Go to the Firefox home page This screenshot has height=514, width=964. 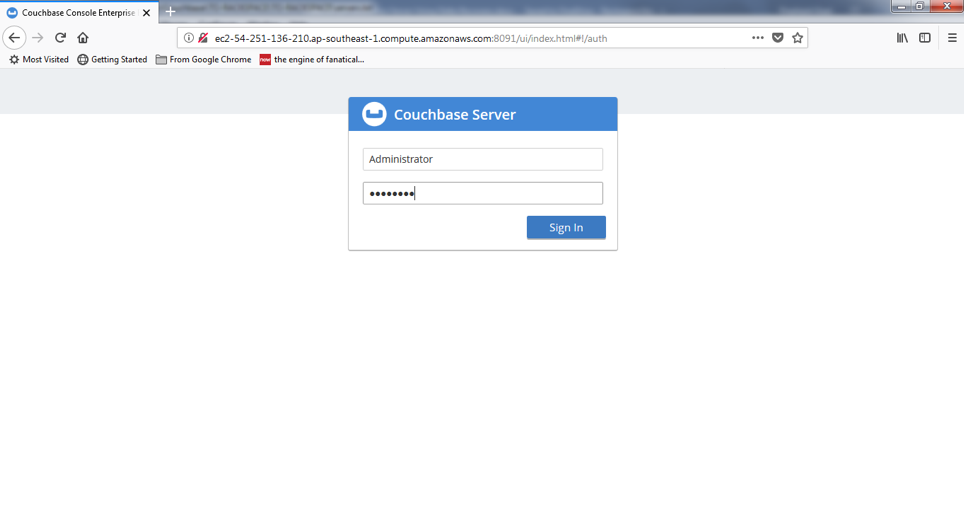pyautogui.click(x=83, y=38)
